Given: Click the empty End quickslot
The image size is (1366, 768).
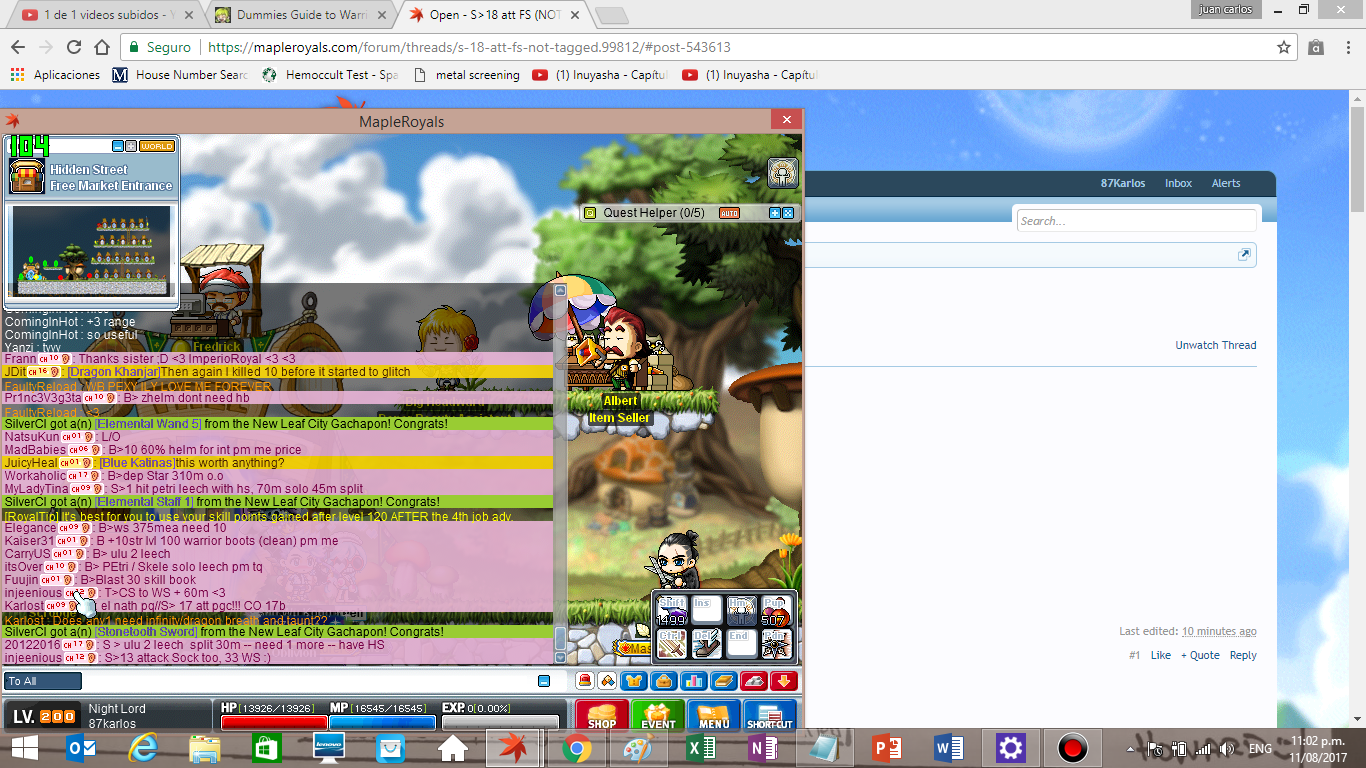Looking at the screenshot, I should [x=741, y=643].
